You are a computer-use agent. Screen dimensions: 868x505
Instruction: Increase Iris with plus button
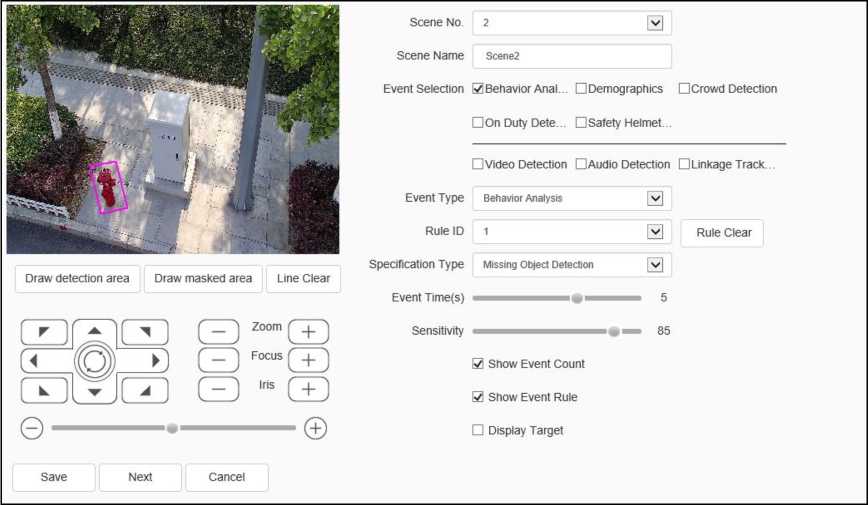point(308,389)
